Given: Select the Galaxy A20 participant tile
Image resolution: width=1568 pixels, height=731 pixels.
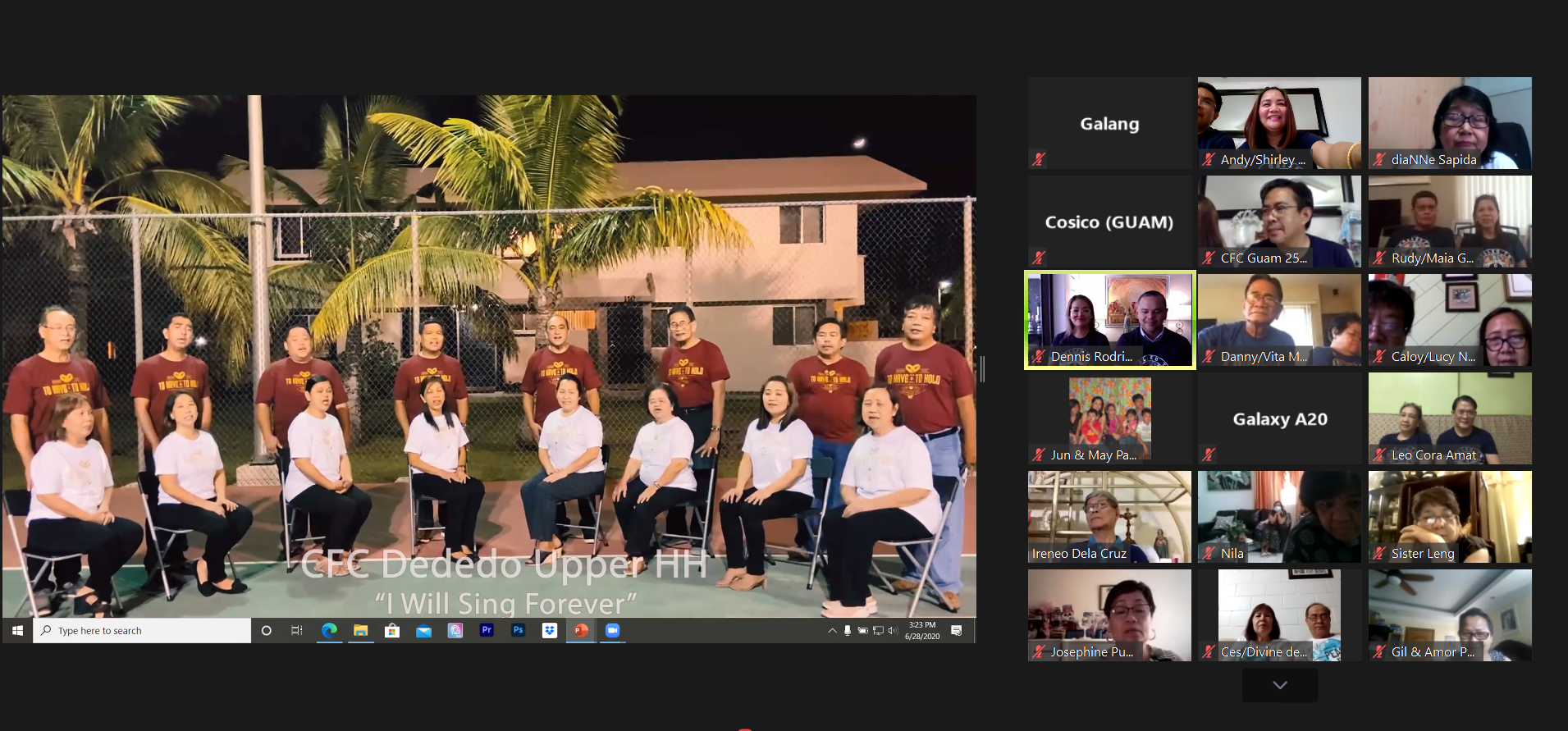Looking at the screenshot, I should [1279, 418].
